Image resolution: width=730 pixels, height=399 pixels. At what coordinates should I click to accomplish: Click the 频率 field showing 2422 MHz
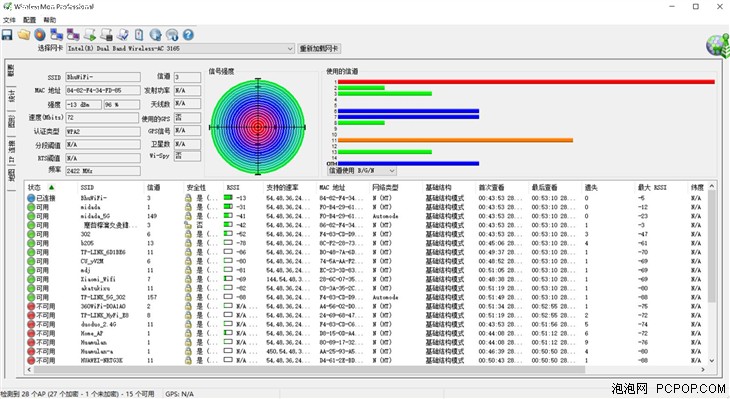pos(103,171)
